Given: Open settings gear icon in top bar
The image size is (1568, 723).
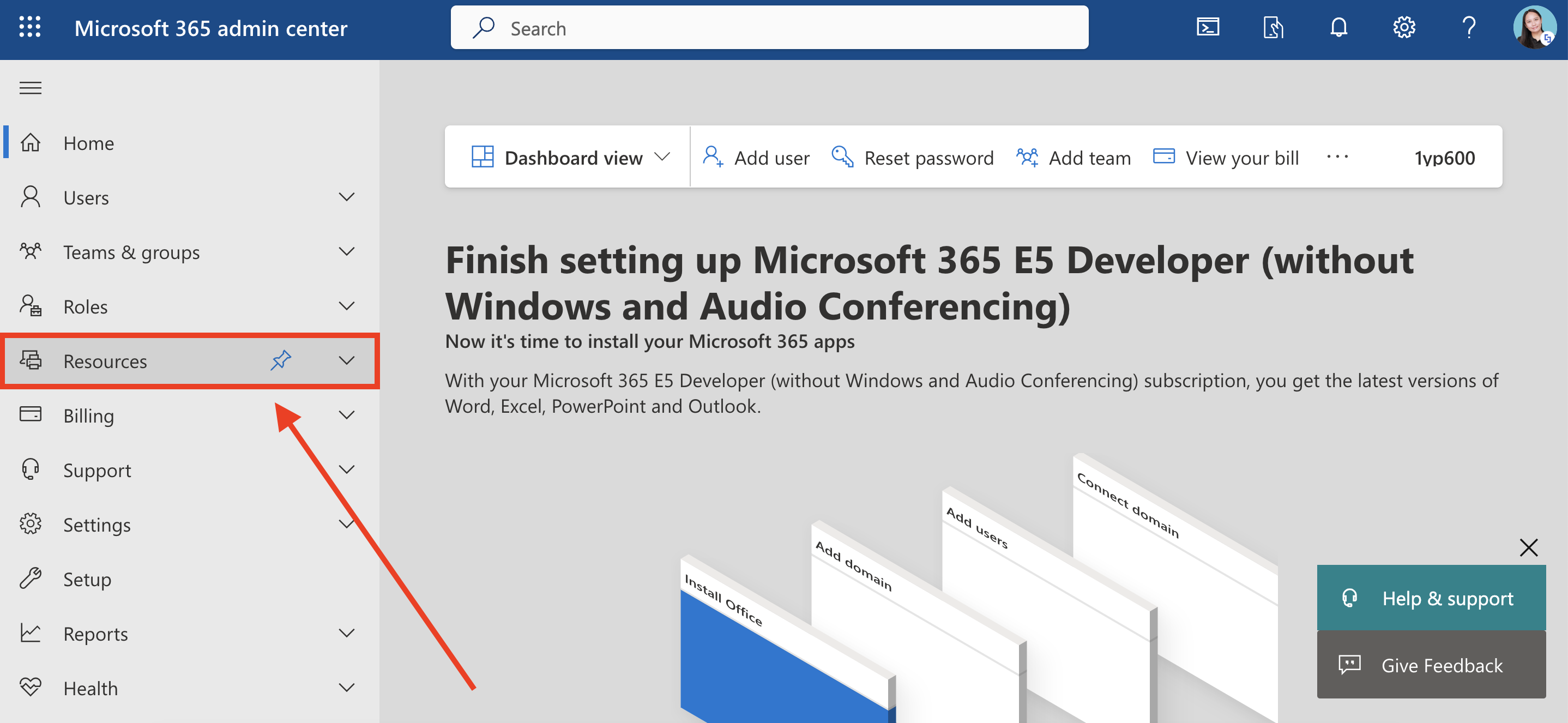Looking at the screenshot, I should (1404, 27).
